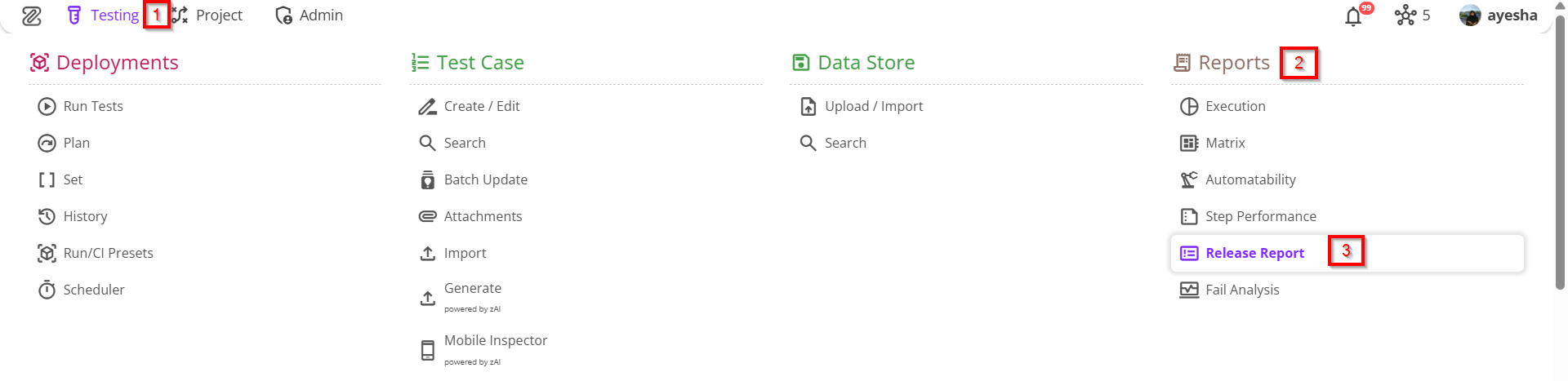Open the Step Performance report

click(x=1260, y=216)
